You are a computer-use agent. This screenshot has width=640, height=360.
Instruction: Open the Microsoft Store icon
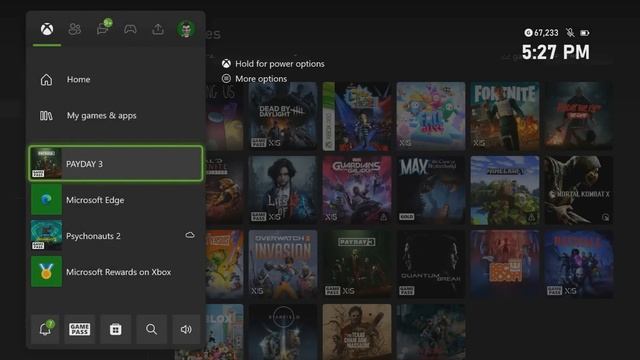(x=116, y=329)
